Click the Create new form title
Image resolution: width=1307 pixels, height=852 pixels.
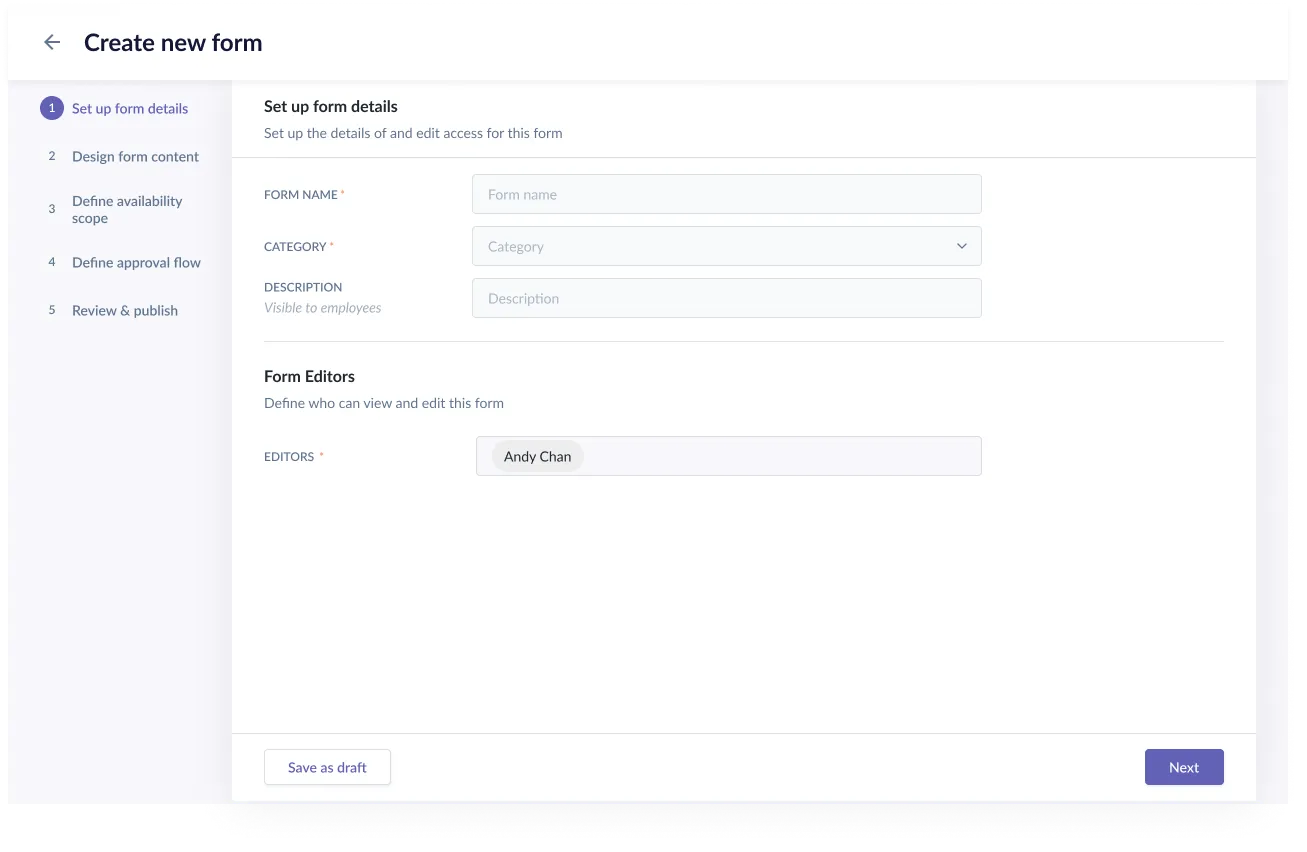point(173,42)
